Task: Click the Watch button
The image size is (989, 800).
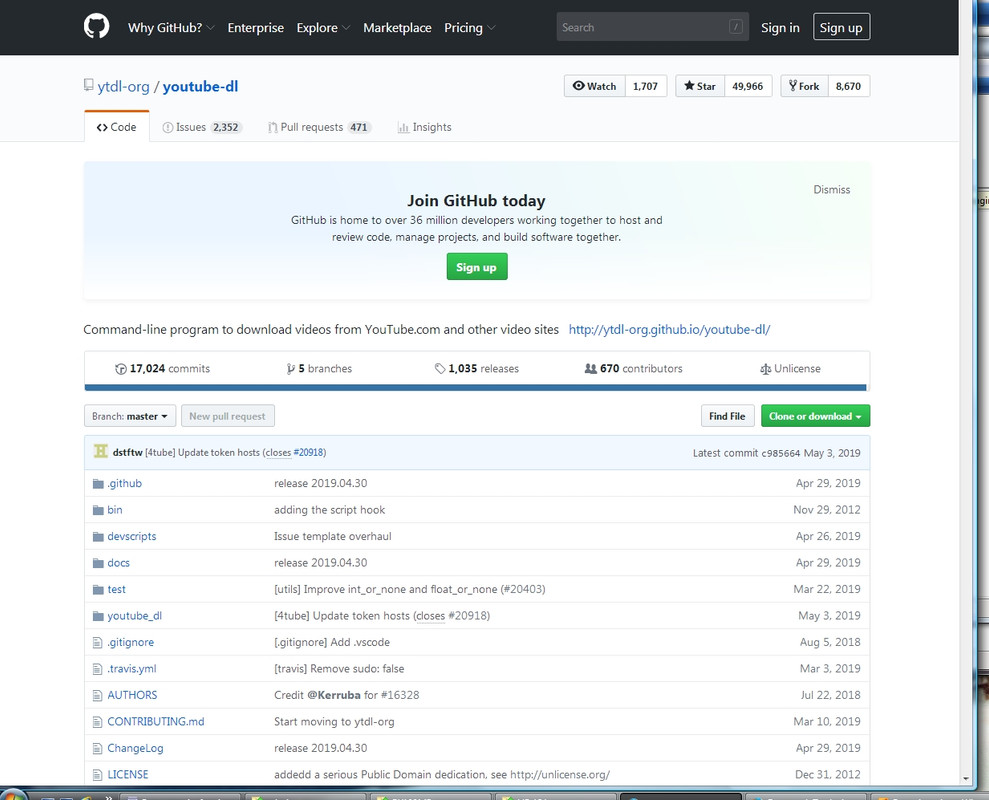Action: point(595,86)
